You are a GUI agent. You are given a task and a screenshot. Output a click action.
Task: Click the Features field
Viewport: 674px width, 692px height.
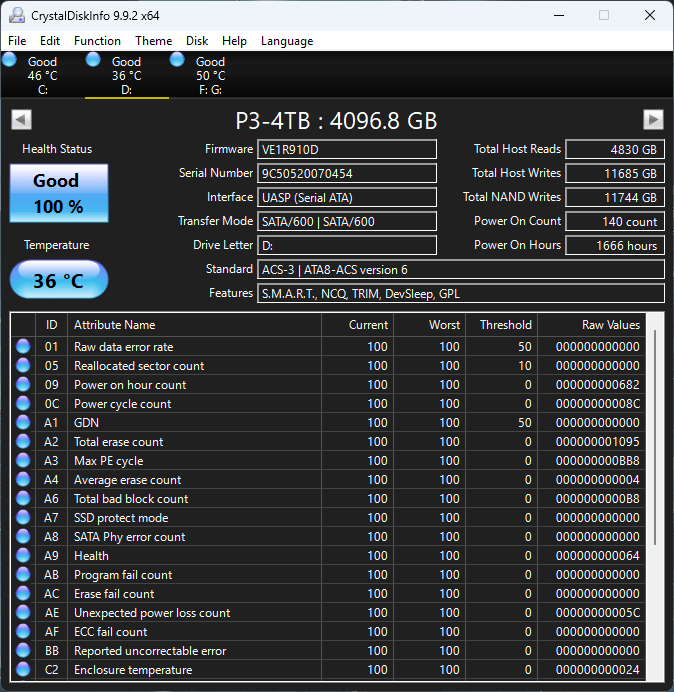[461, 293]
